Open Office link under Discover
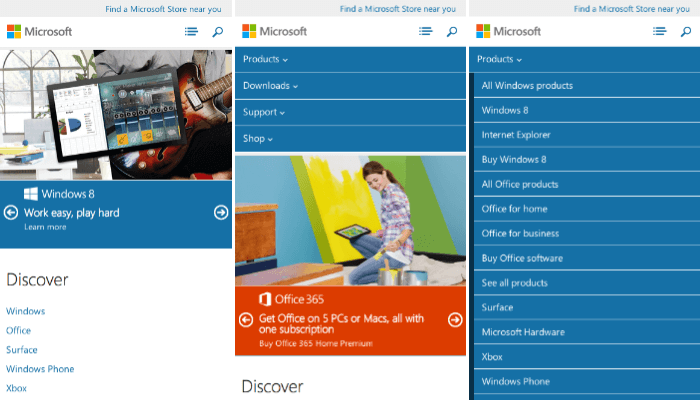700x400 pixels. click(x=18, y=330)
